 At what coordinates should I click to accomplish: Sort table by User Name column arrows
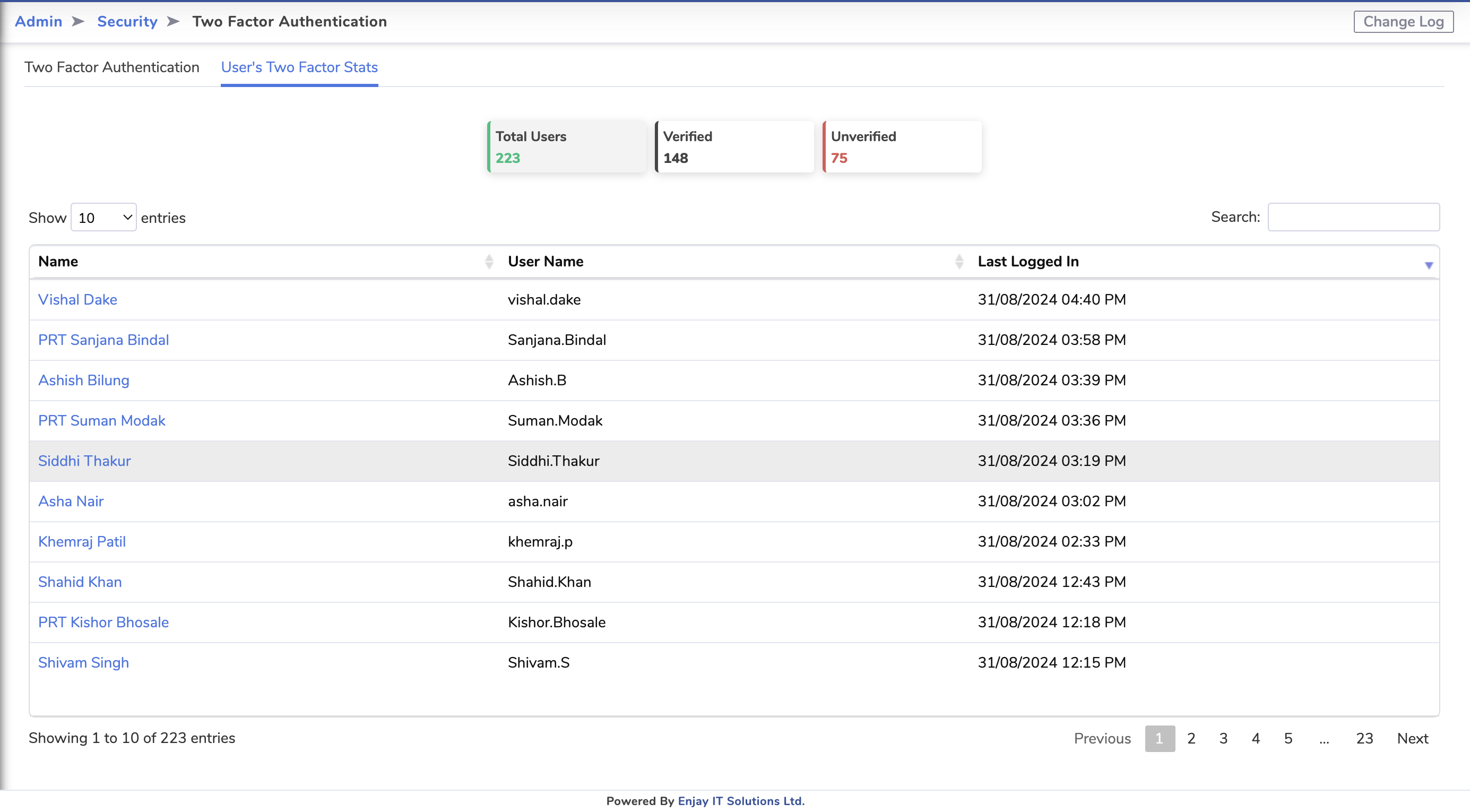(959, 261)
